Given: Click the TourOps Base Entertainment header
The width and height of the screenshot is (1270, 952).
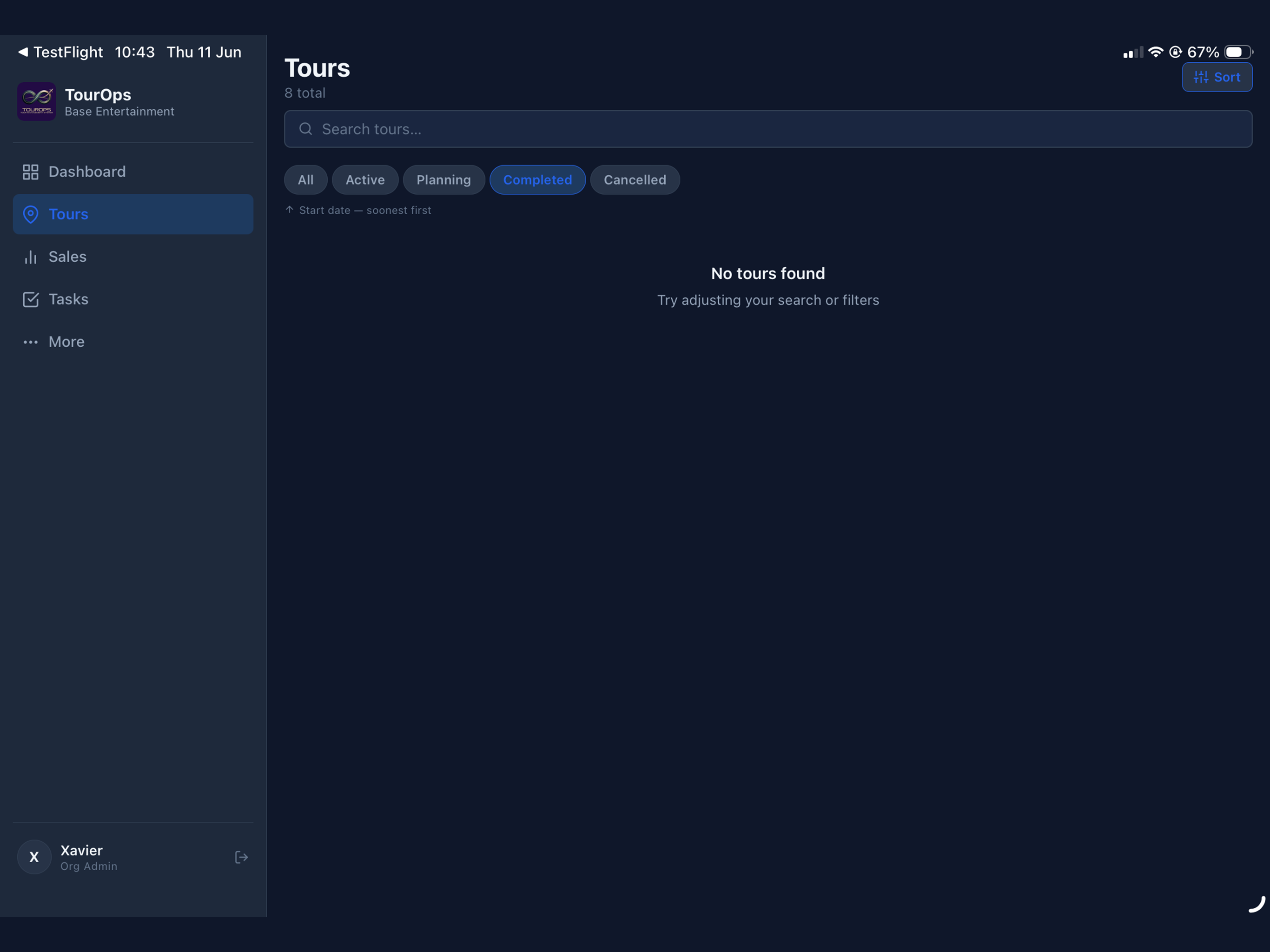Looking at the screenshot, I should 96,102.
